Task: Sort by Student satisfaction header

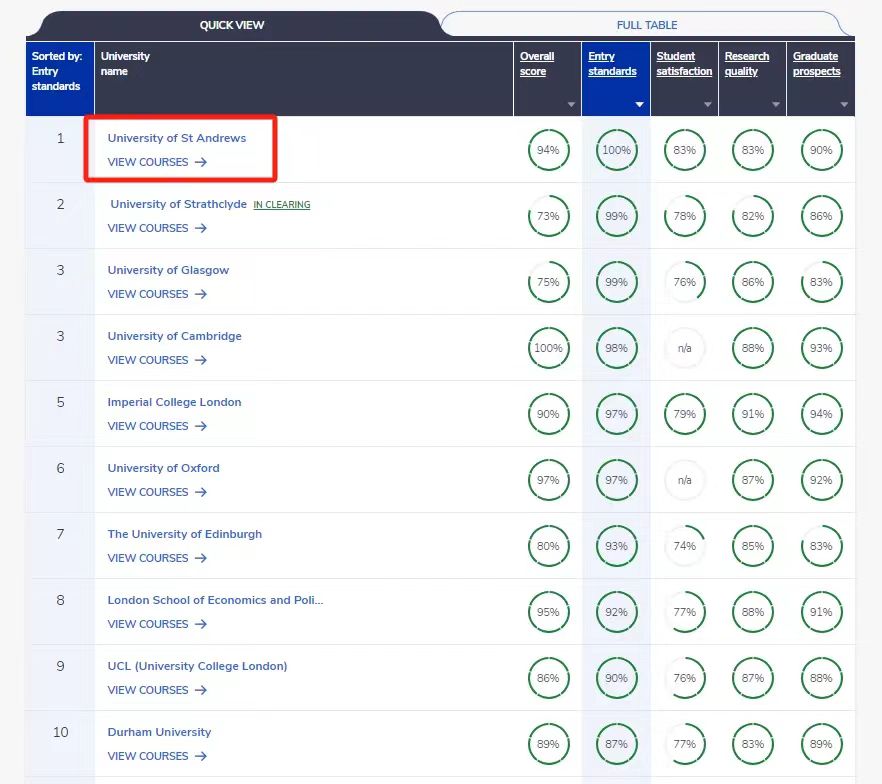Action: click(684, 64)
